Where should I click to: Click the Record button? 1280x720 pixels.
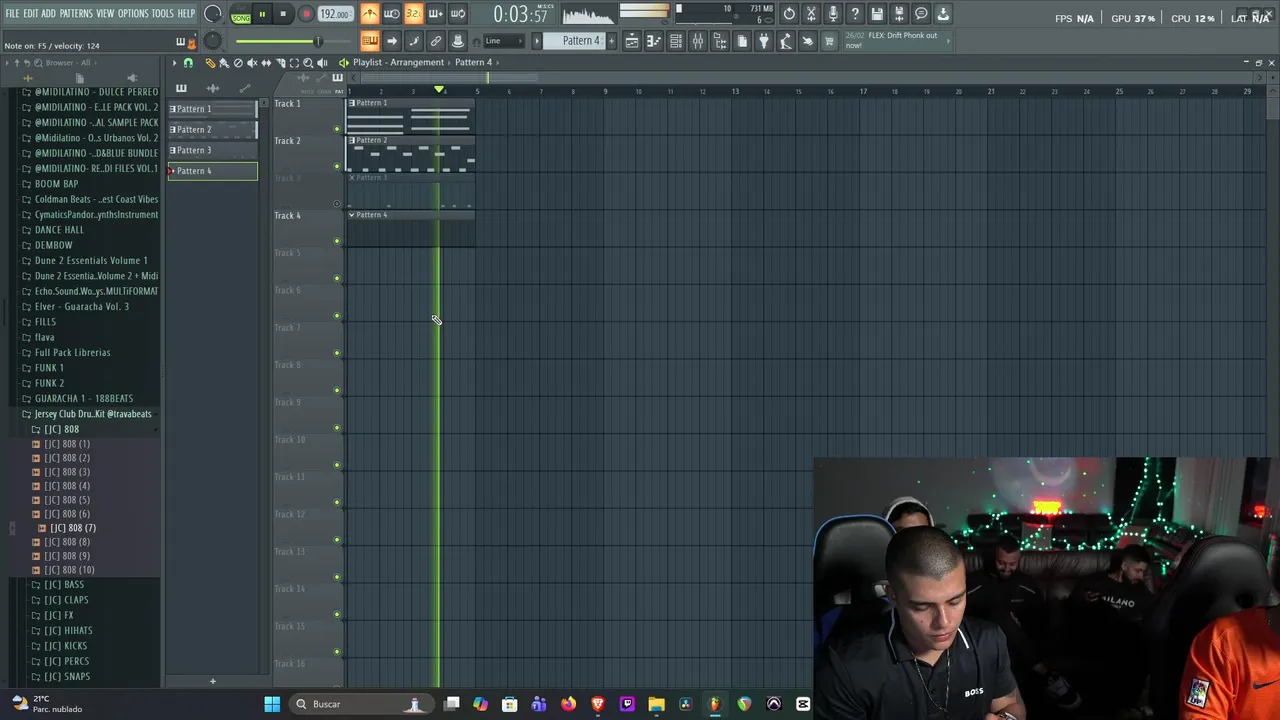point(306,14)
